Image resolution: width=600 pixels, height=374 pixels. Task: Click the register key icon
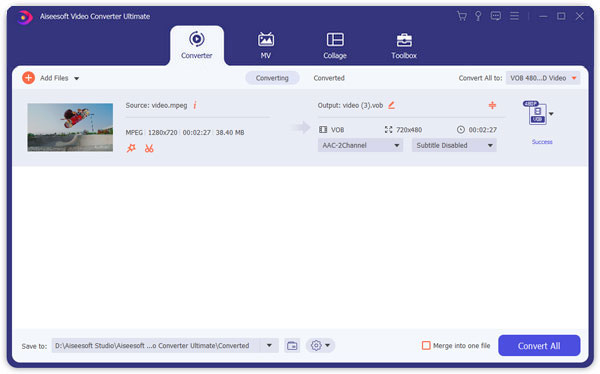pos(478,16)
